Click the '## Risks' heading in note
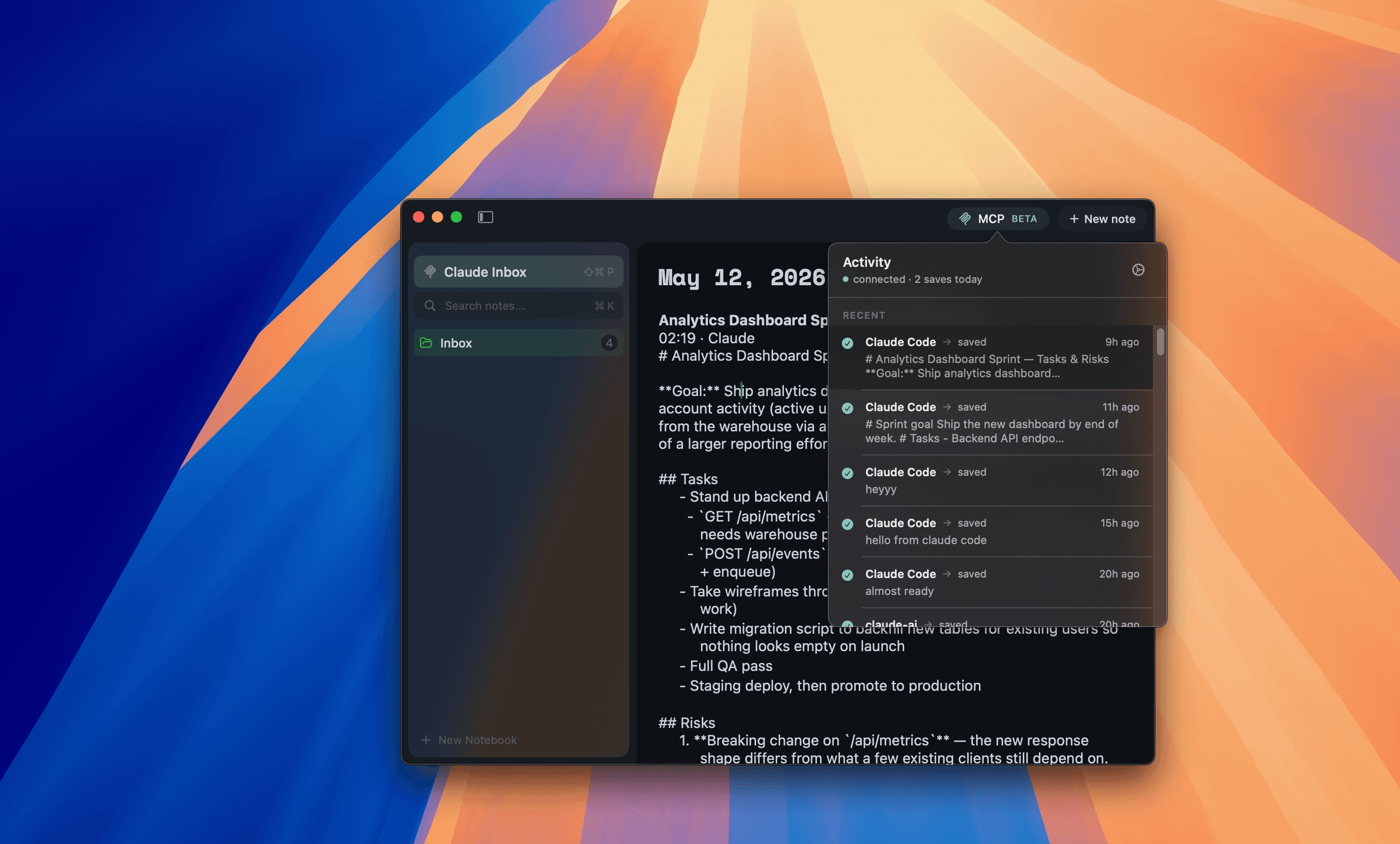The image size is (1400, 844). (686, 723)
